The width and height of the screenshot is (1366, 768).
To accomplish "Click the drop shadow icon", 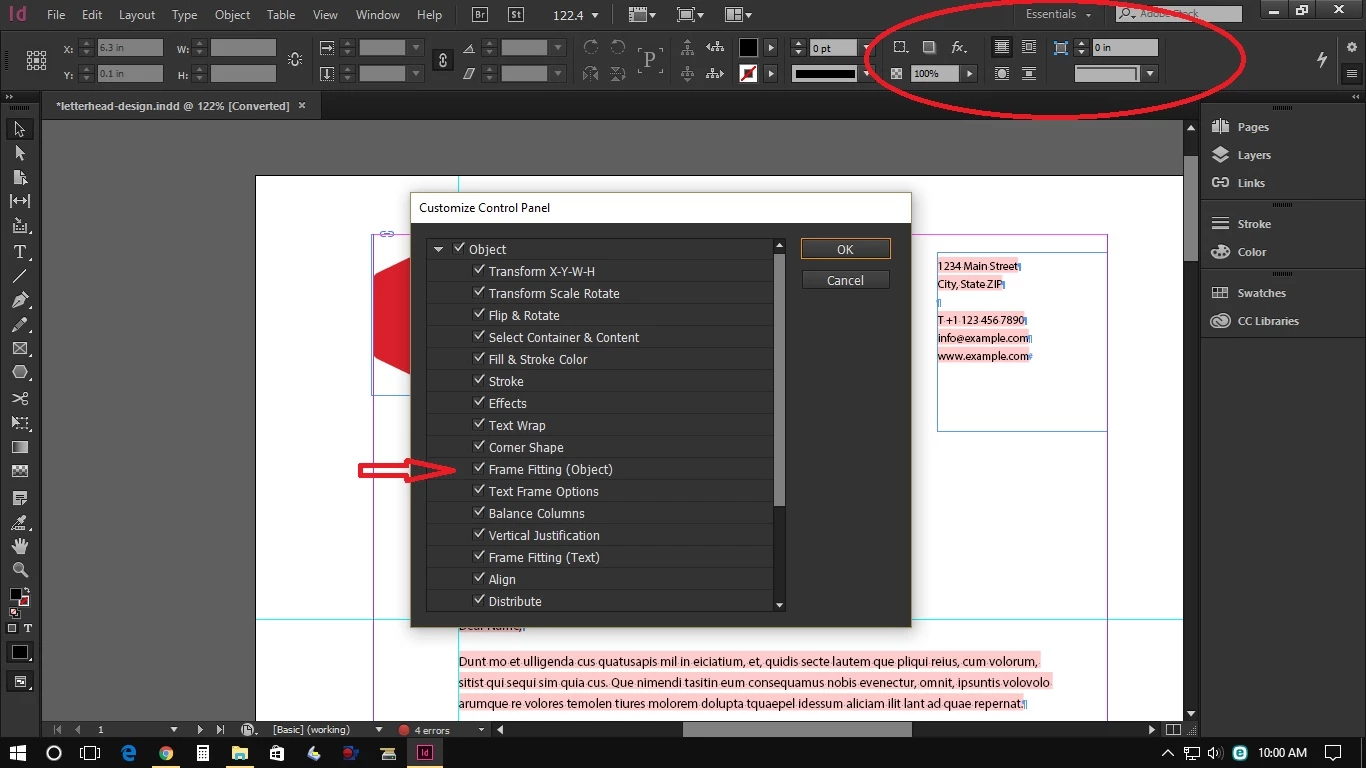I will pos(929,47).
